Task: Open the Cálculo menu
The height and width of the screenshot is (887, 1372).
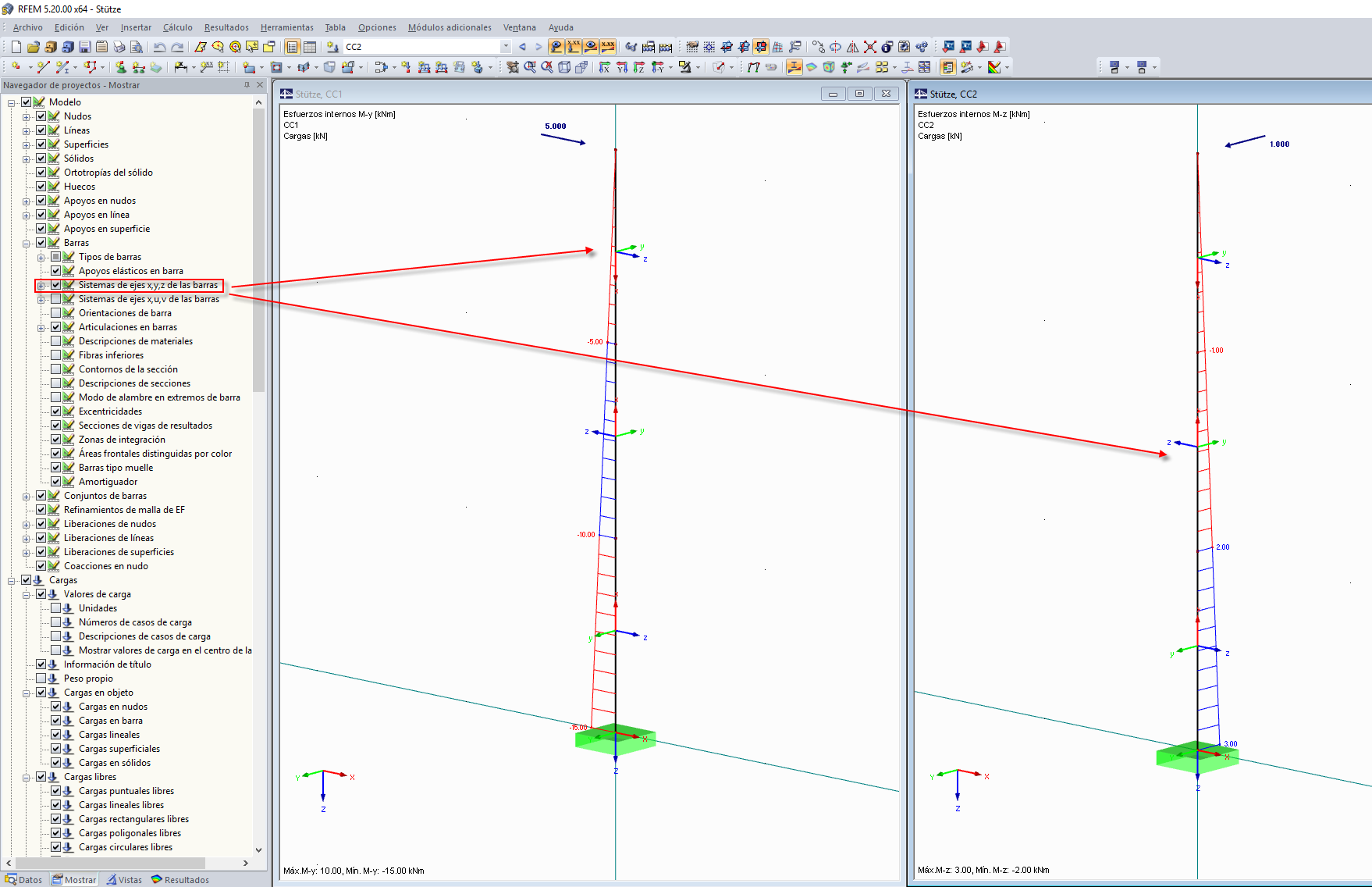Action: 177,27
